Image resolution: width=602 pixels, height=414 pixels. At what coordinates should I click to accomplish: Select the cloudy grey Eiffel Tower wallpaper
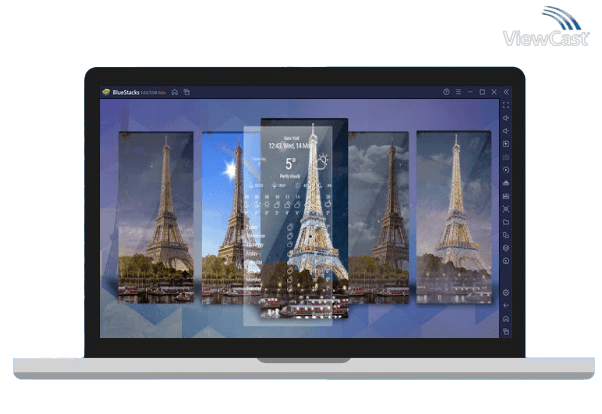tap(379, 217)
